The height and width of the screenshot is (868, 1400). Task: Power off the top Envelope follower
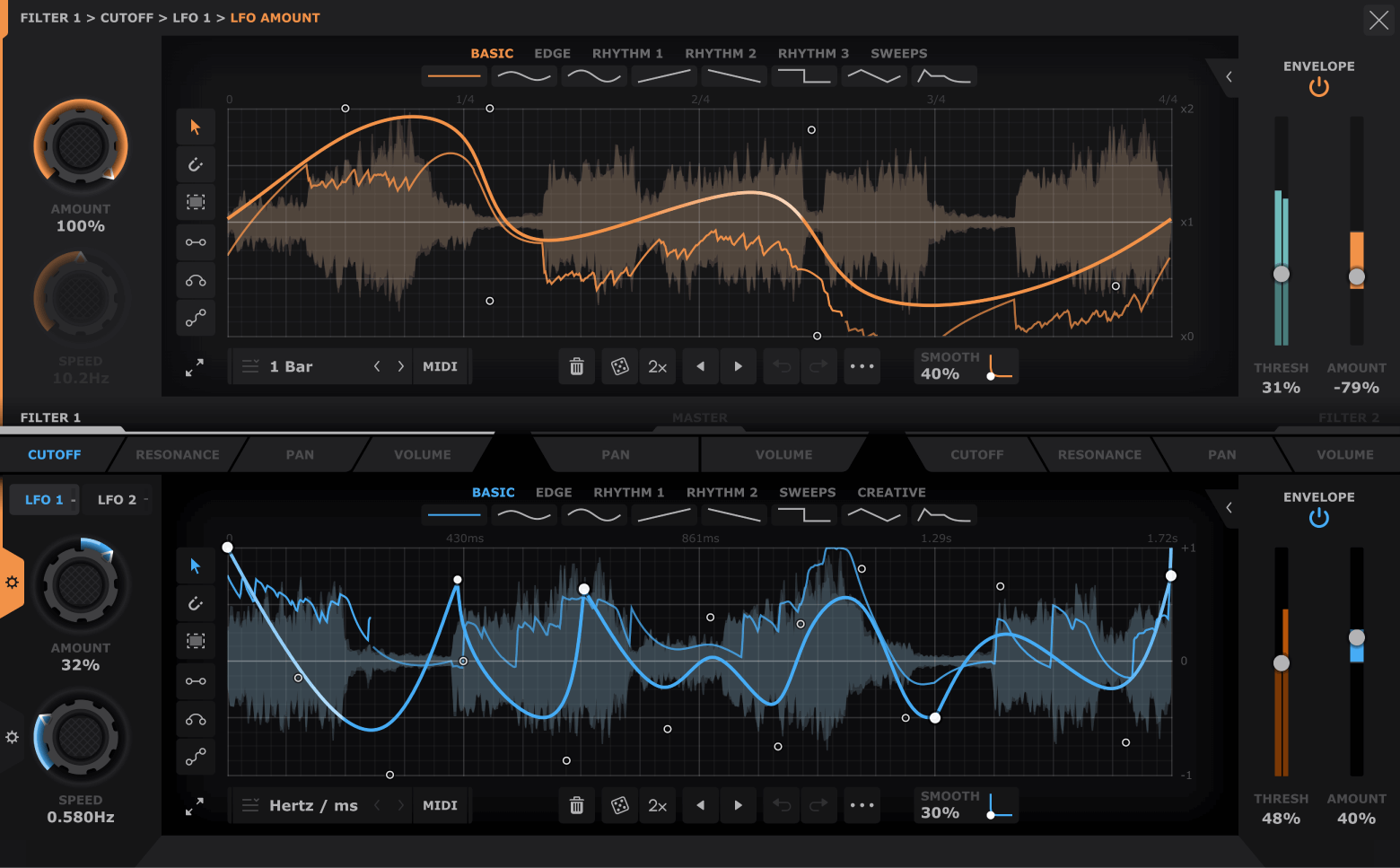point(1318,86)
